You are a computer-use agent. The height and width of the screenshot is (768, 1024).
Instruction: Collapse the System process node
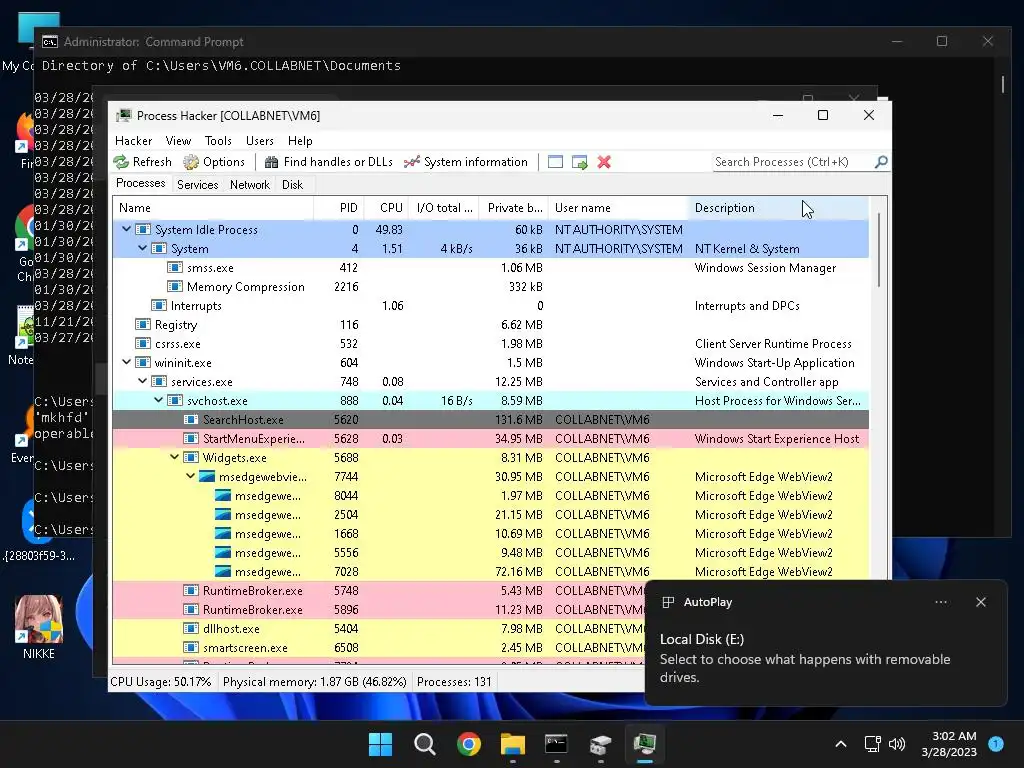tap(142, 248)
